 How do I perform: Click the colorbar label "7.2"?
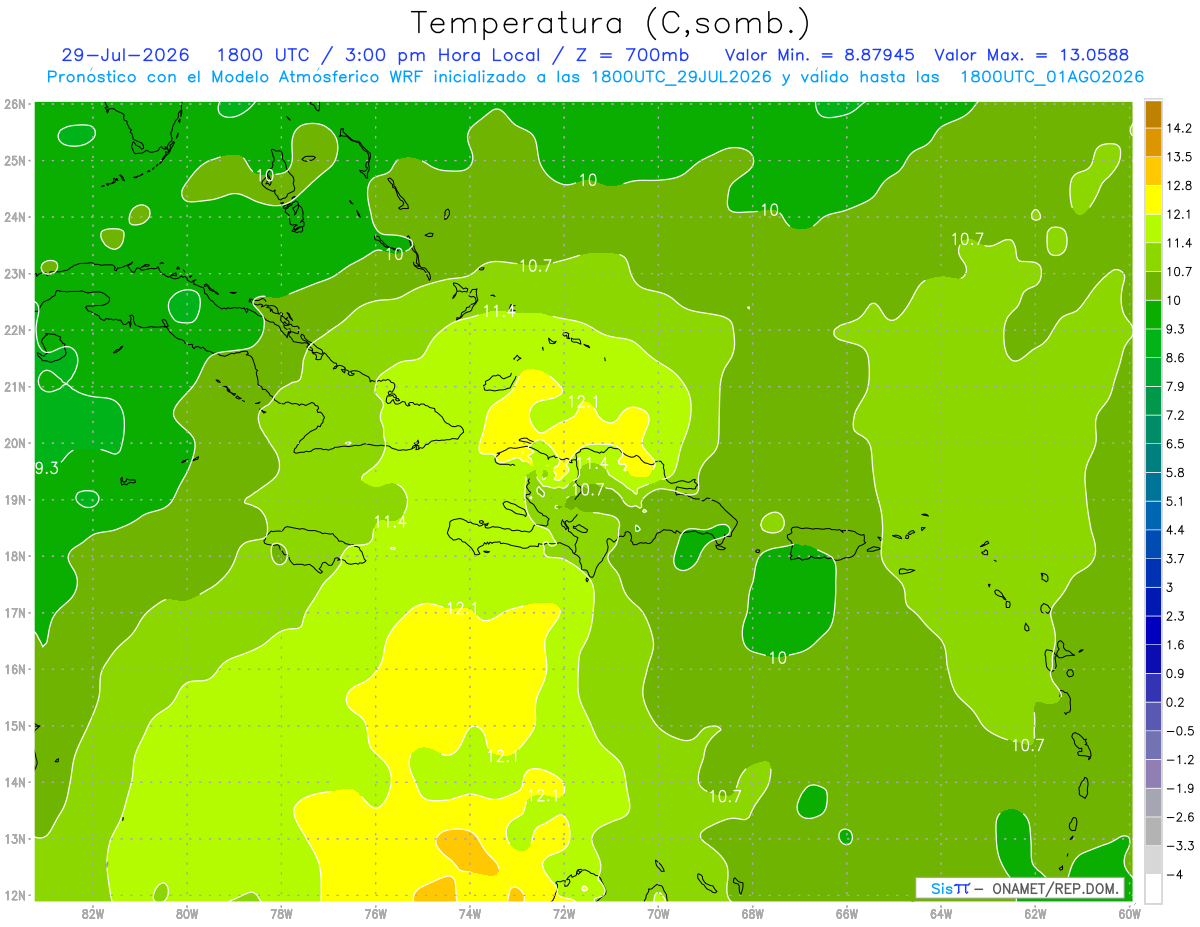click(1175, 415)
